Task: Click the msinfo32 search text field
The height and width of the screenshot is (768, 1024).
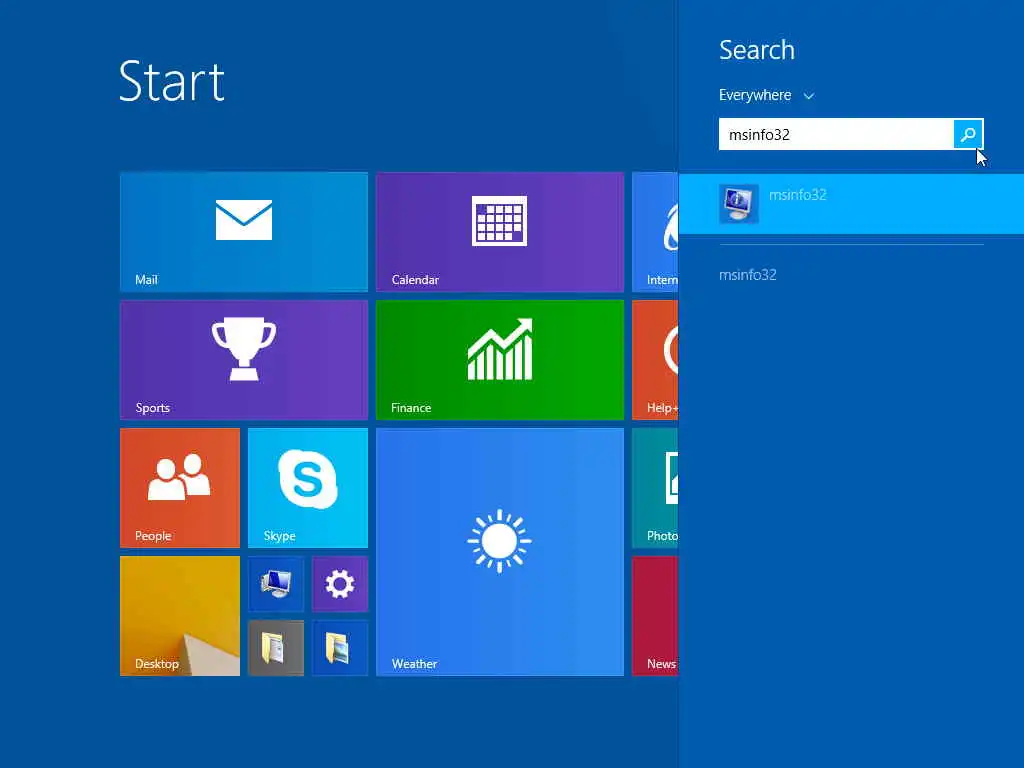Action: click(836, 134)
